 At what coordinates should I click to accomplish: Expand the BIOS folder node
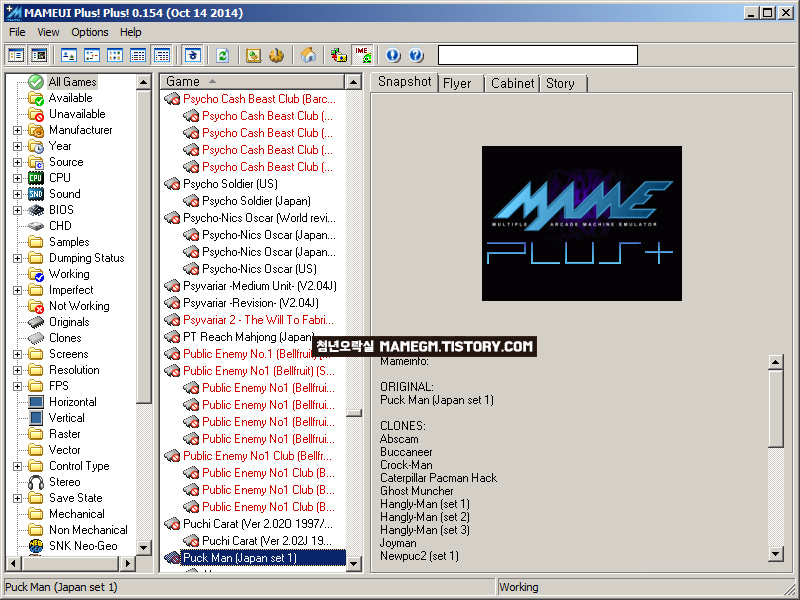(x=17, y=210)
